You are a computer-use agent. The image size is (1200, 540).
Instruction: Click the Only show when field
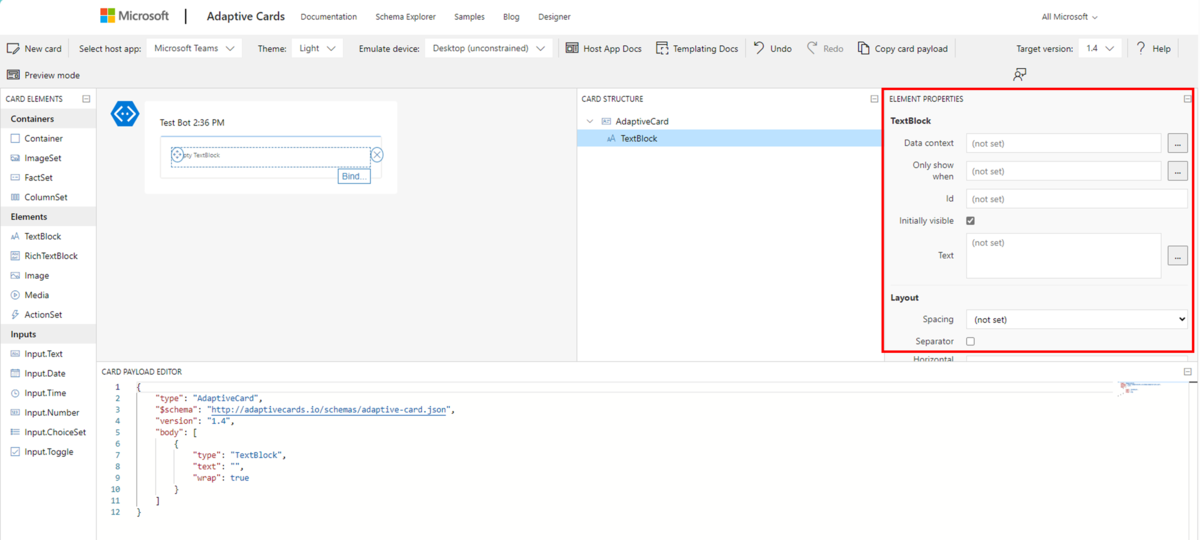point(1063,171)
